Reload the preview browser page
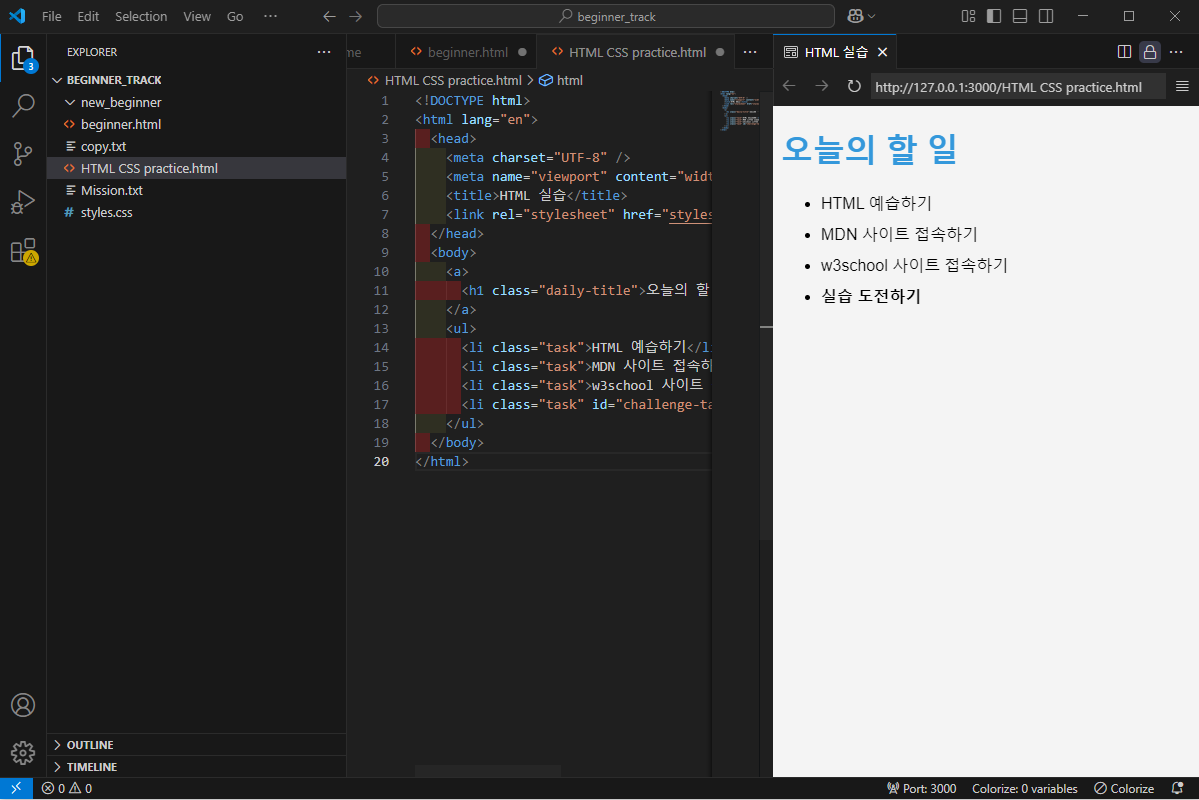Viewport: 1199px width, 800px height. pos(854,87)
